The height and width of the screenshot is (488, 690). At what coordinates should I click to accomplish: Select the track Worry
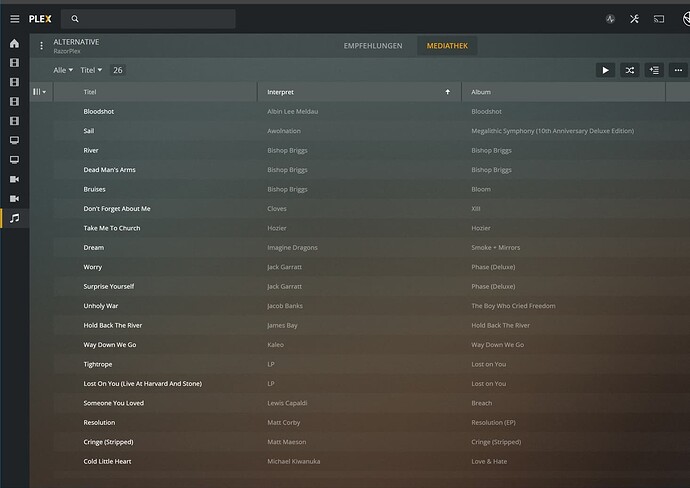[92, 267]
